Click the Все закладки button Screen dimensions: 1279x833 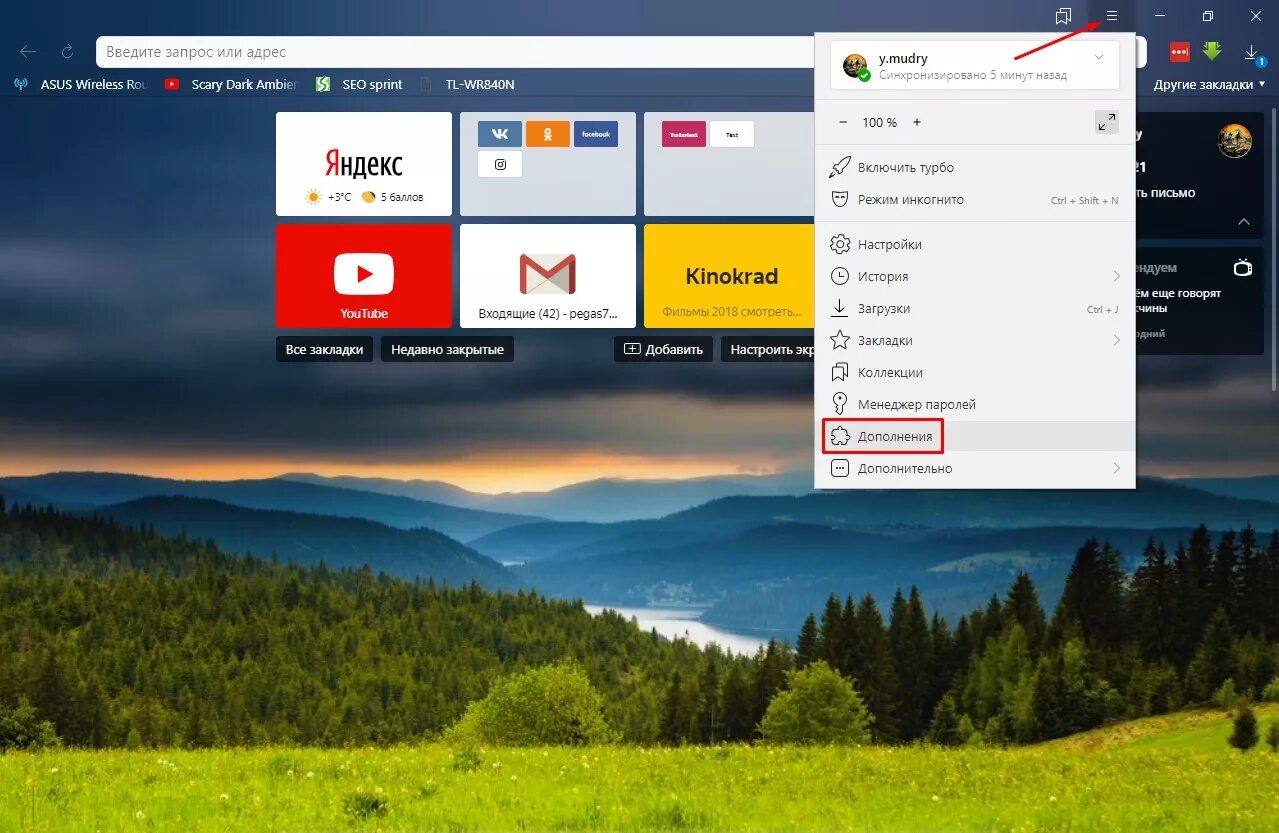coord(325,349)
